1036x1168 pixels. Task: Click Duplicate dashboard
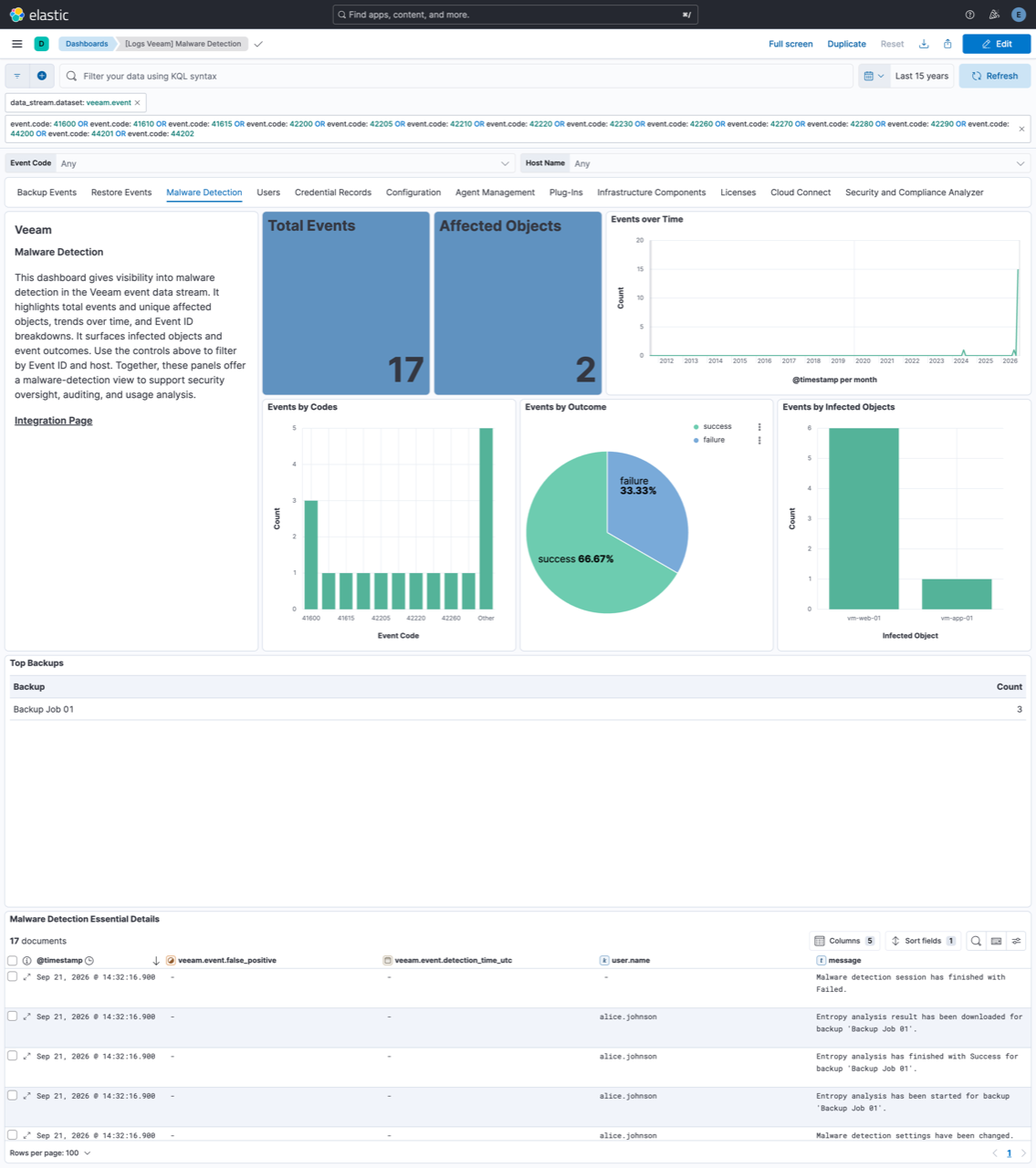pos(846,44)
